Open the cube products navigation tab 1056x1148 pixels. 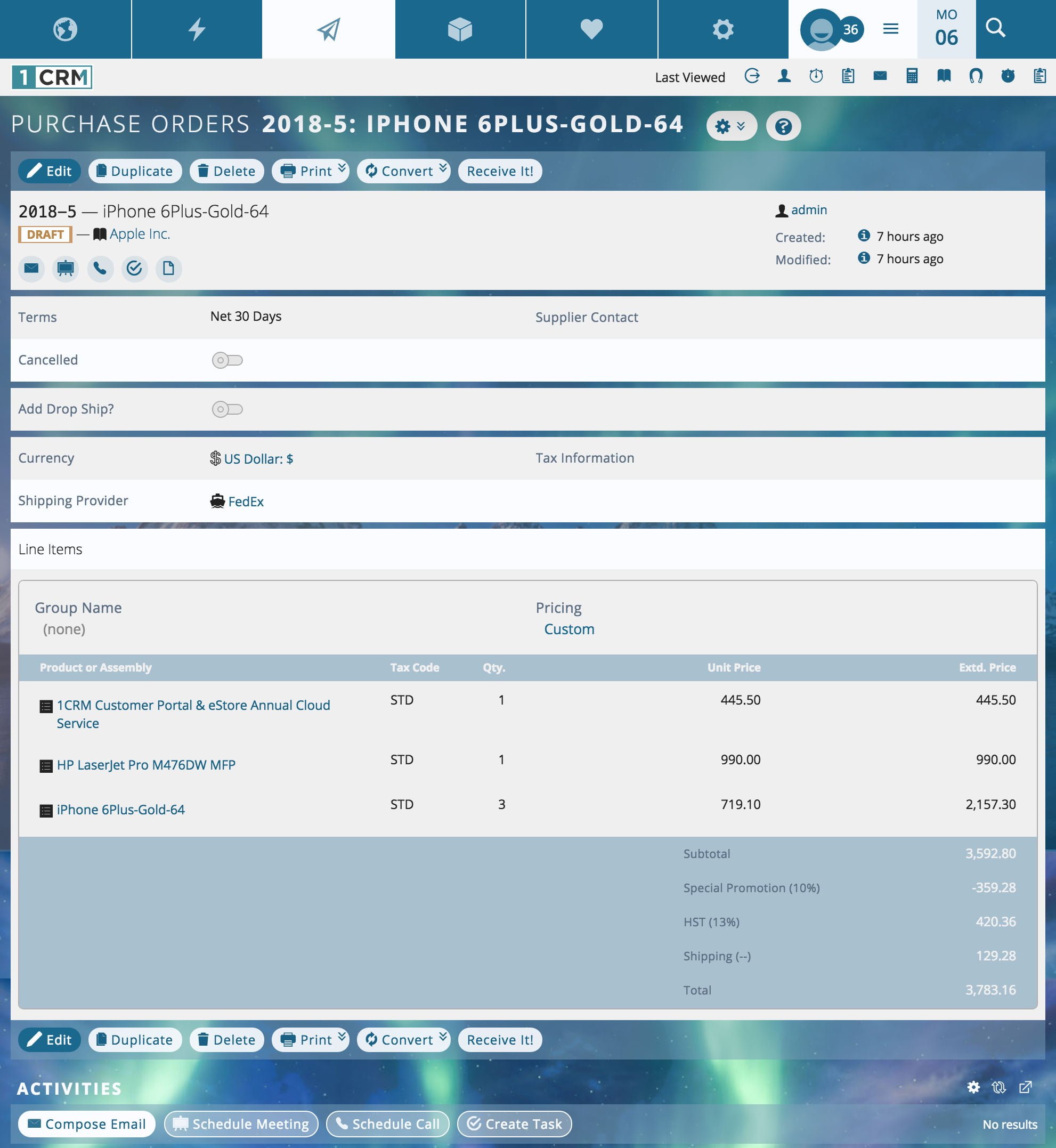[x=460, y=29]
